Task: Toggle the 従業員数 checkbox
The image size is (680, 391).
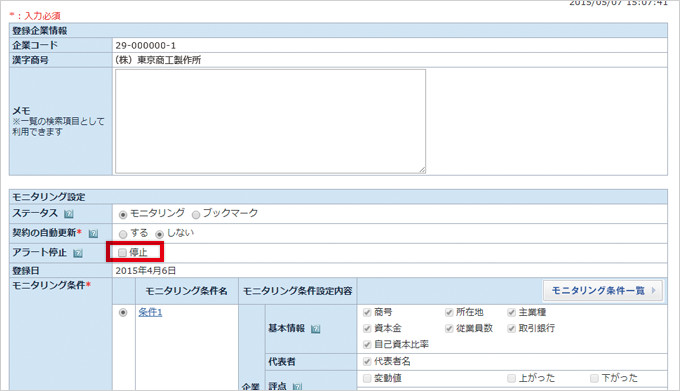Action: (x=449, y=329)
